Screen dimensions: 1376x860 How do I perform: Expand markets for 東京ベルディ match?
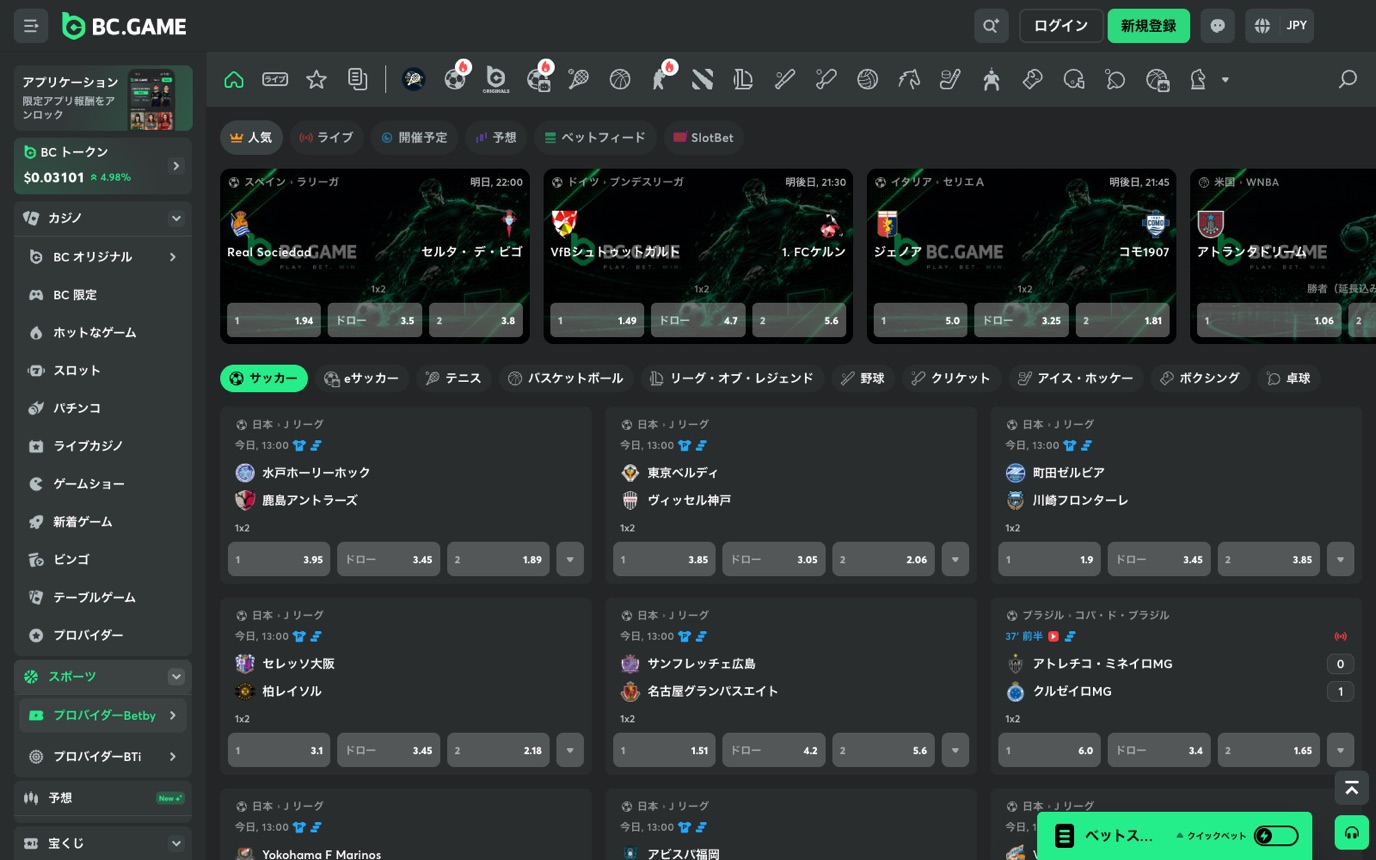[x=955, y=560]
